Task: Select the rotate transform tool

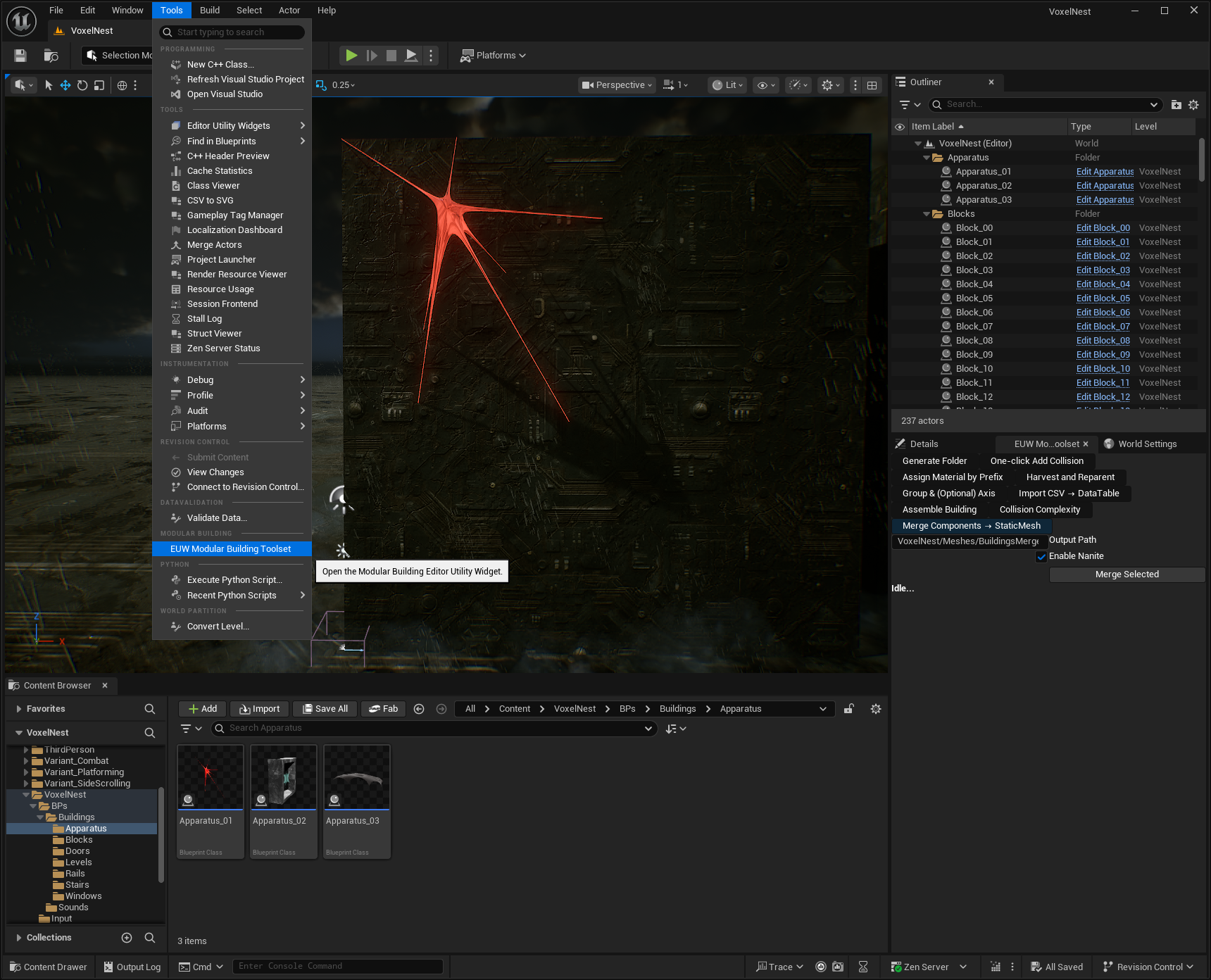Action: [82, 85]
